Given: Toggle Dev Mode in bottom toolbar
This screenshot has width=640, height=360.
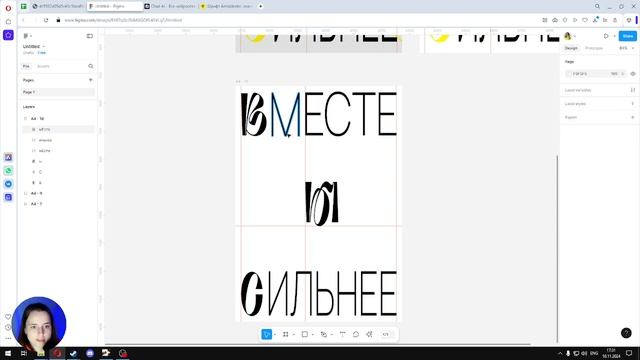Looking at the screenshot, I should pos(385,334).
